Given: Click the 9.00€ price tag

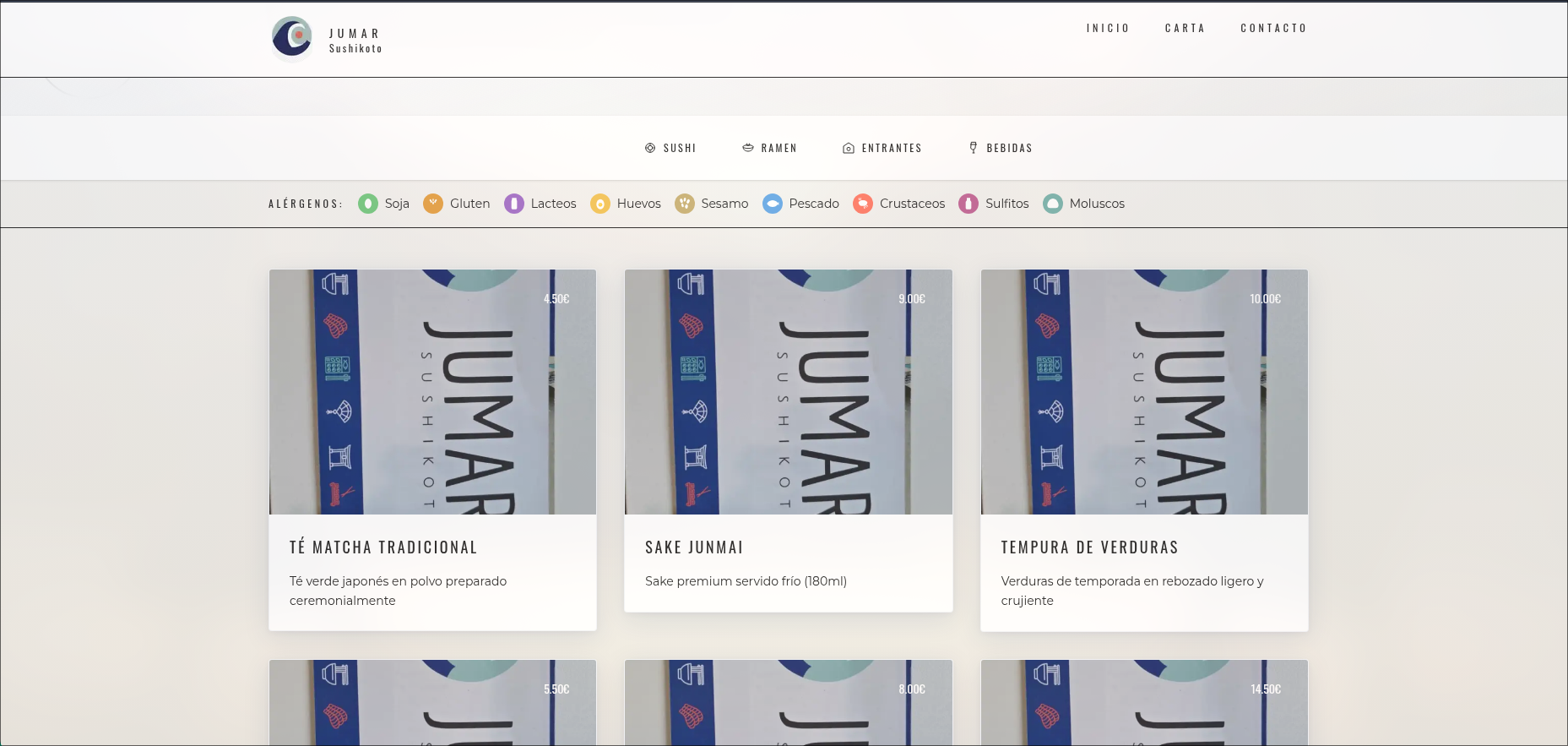Looking at the screenshot, I should click(912, 299).
